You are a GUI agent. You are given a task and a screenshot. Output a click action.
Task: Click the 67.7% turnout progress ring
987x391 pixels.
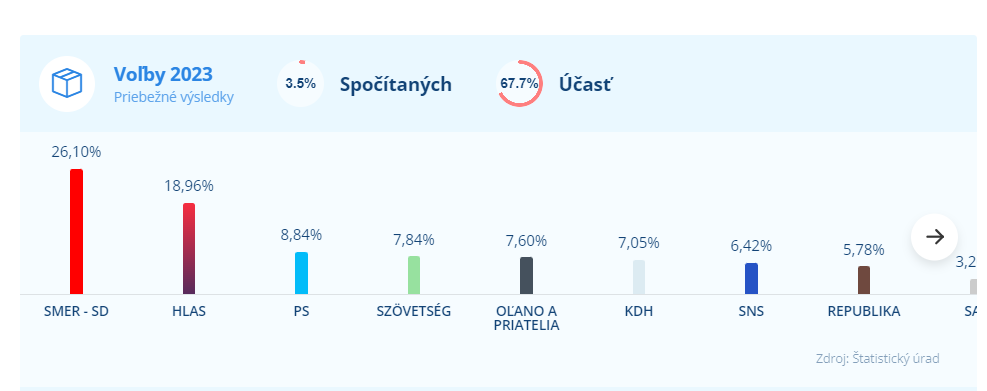coord(519,83)
